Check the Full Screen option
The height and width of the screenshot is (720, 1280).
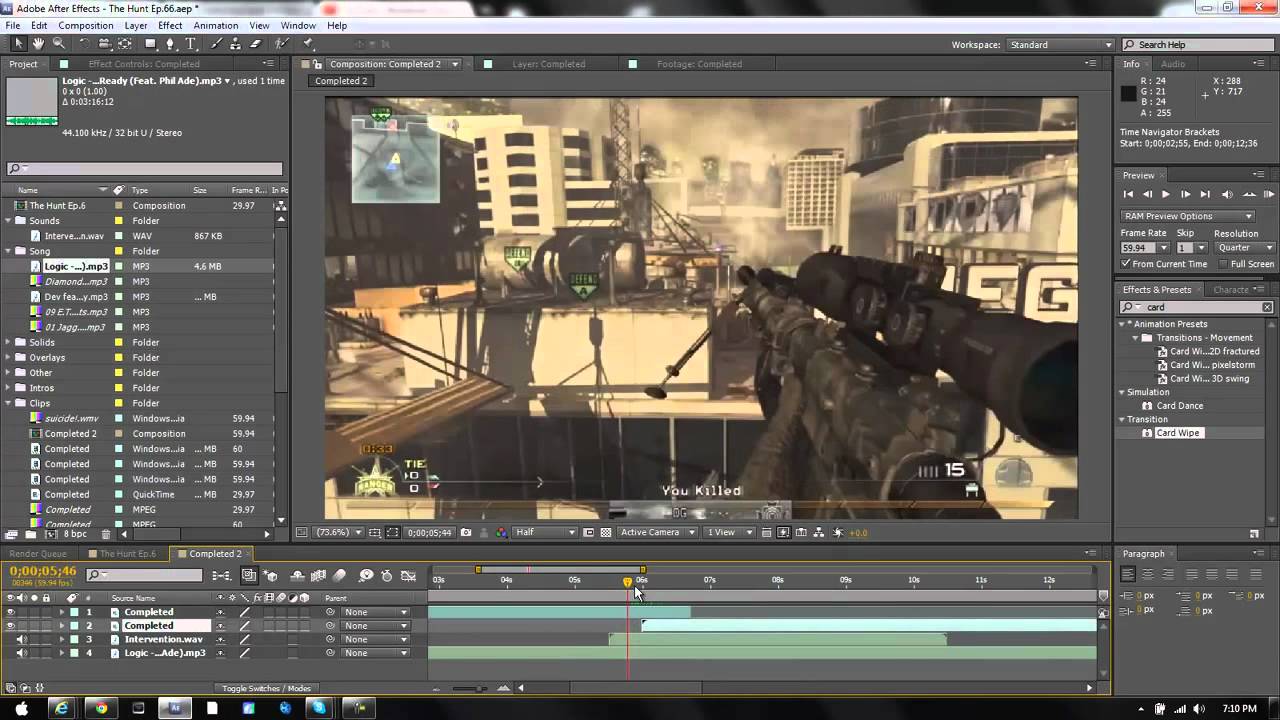[x=1222, y=264]
